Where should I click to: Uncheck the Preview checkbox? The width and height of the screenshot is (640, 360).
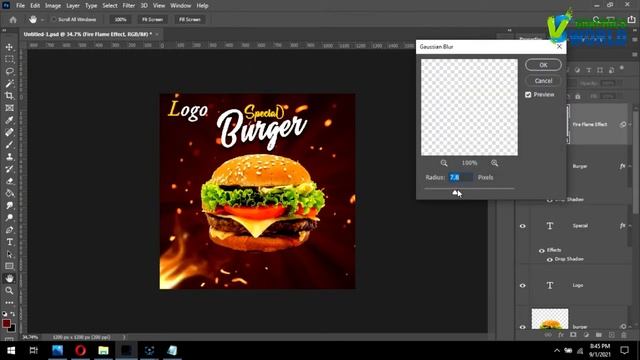(x=528, y=95)
